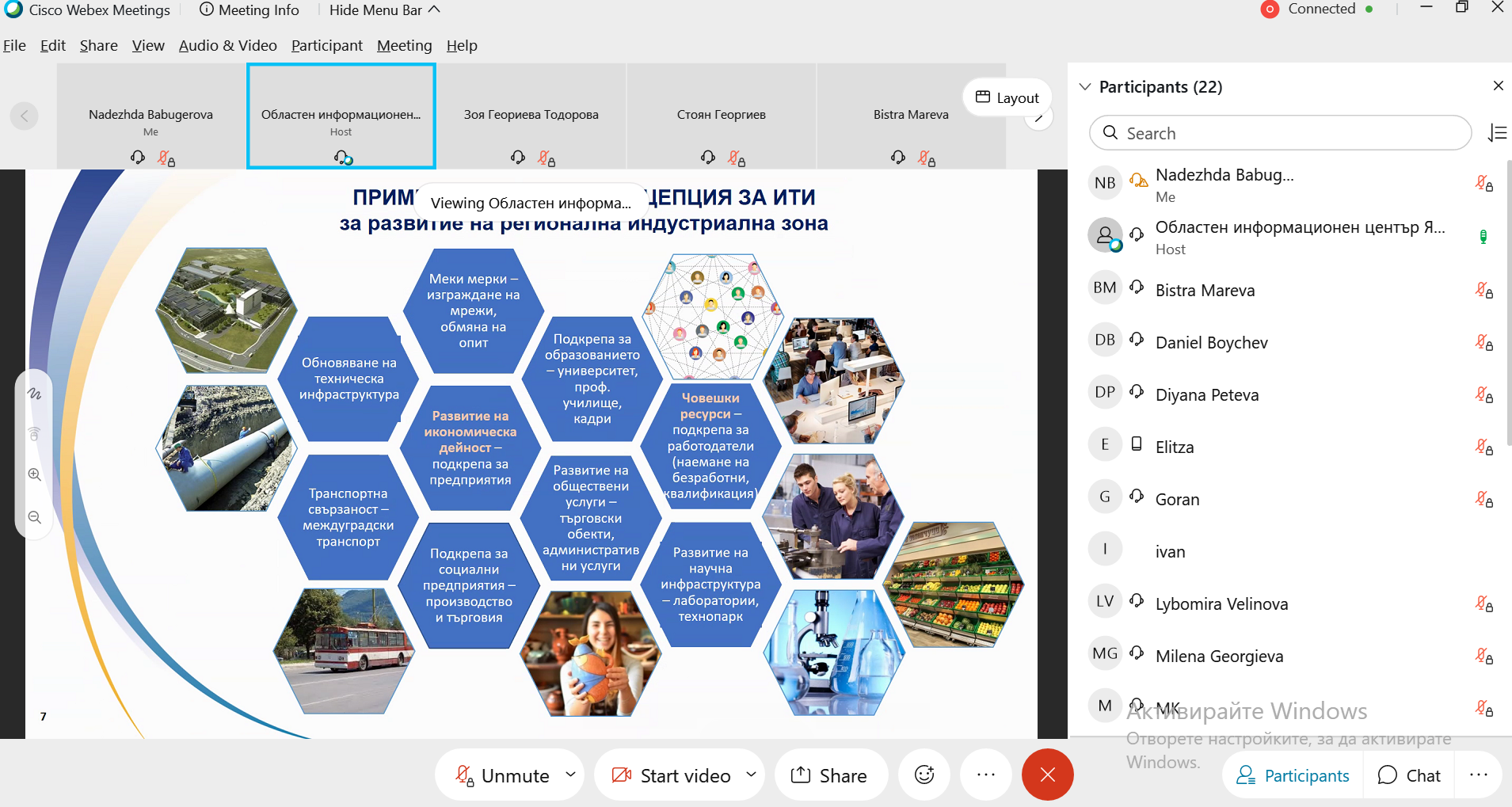Open Layout options
Image resolution: width=1512 pixels, height=807 pixels.
coord(1007,97)
